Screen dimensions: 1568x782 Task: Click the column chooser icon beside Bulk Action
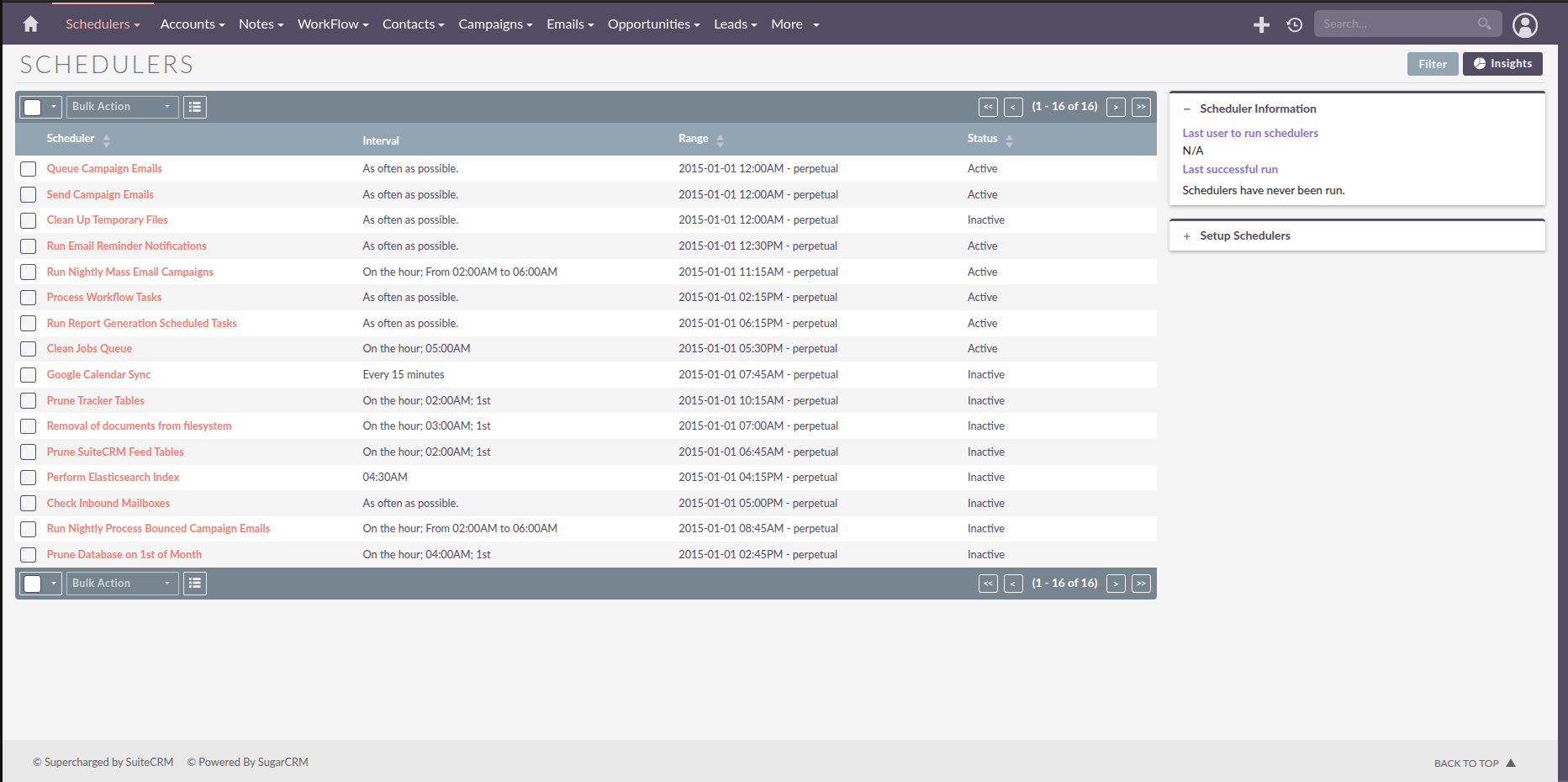click(194, 107)
